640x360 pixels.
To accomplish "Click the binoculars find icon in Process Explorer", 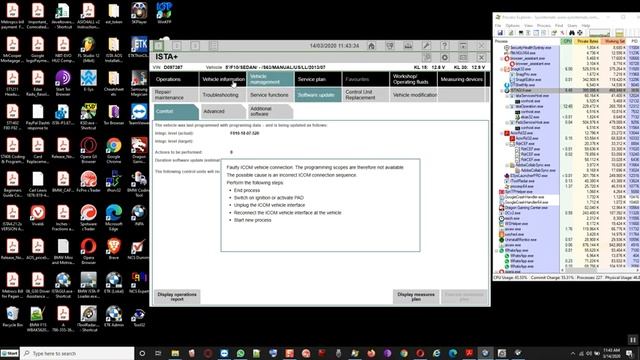I will pos(572,33).
